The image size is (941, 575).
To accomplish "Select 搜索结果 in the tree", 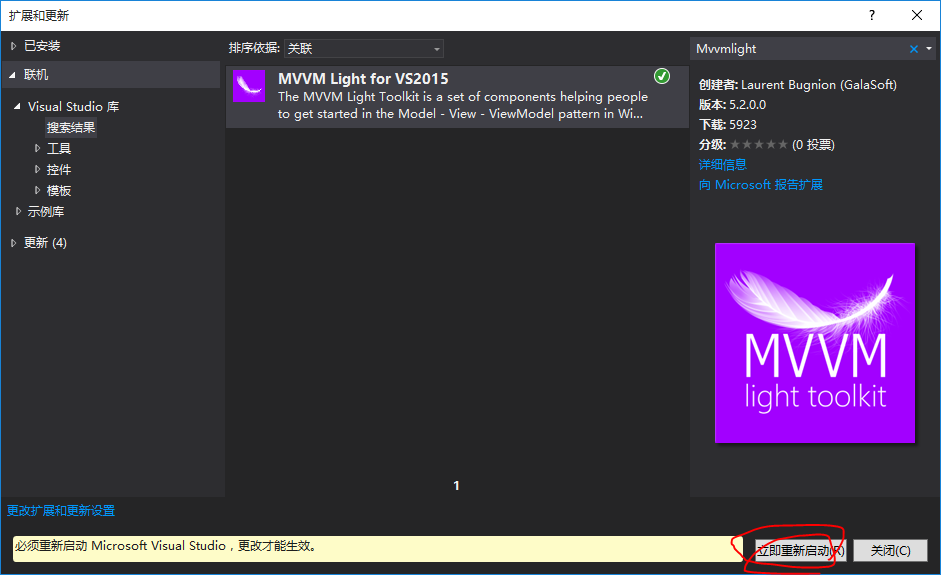I will click(71, 127).
